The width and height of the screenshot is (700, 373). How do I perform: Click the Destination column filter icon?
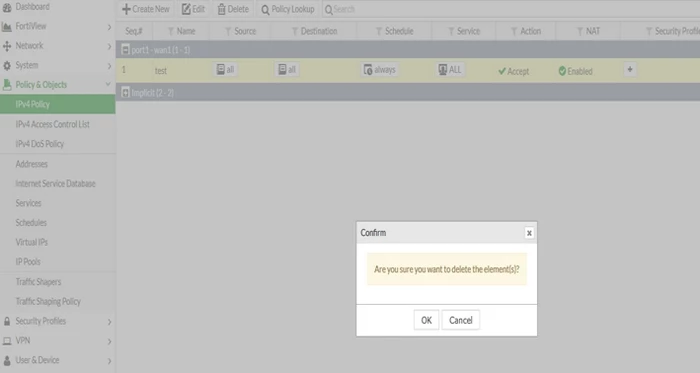click(x=295, y=31)
